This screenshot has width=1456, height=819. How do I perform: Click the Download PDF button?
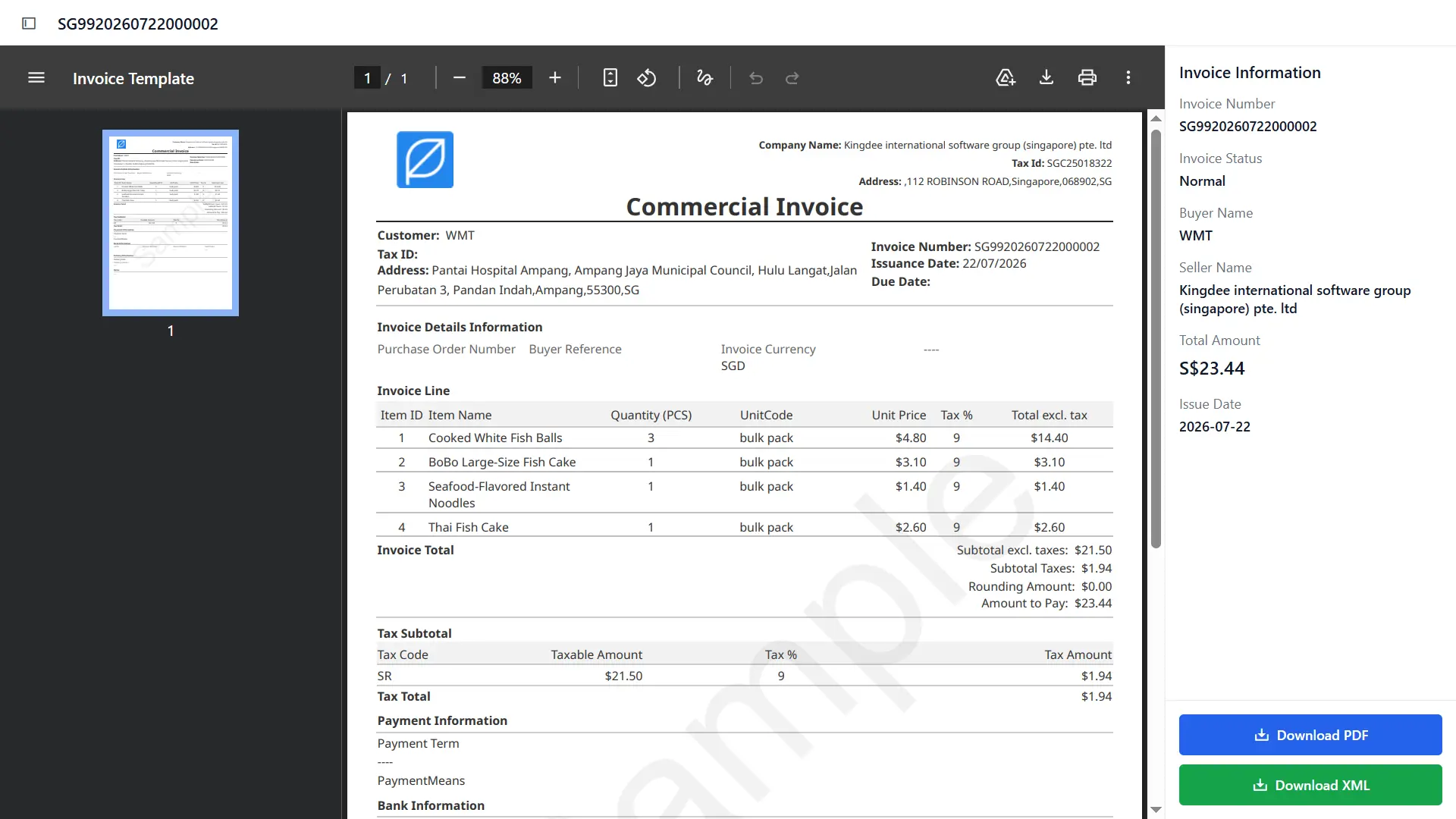pyautogui.click(x=1310, y=735)
